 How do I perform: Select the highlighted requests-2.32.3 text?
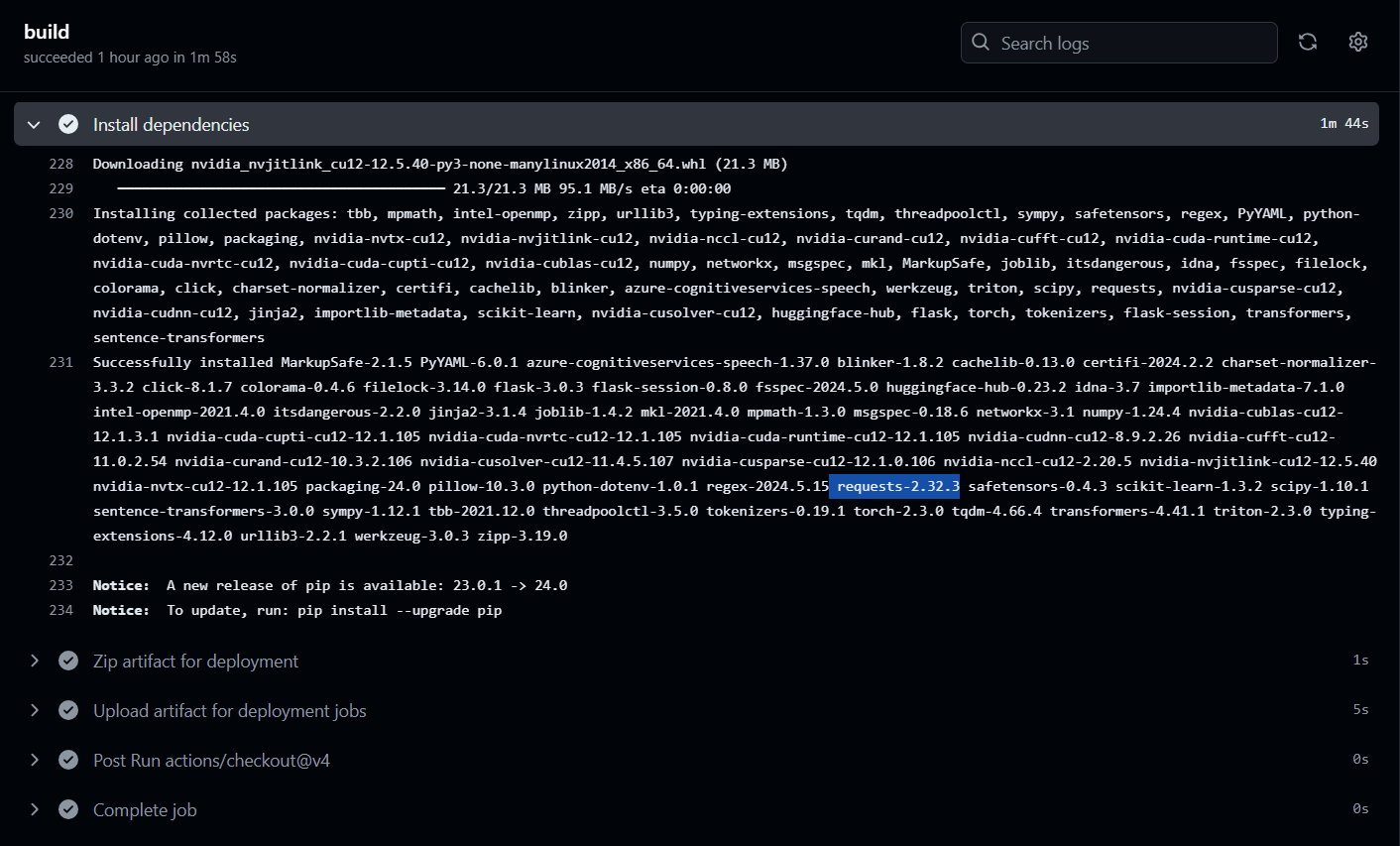(894, 486)
